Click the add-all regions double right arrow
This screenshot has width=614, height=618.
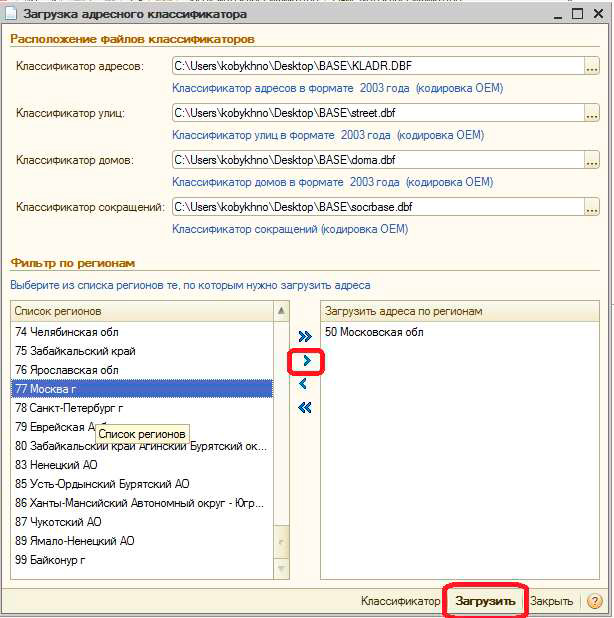pos(306,337)
